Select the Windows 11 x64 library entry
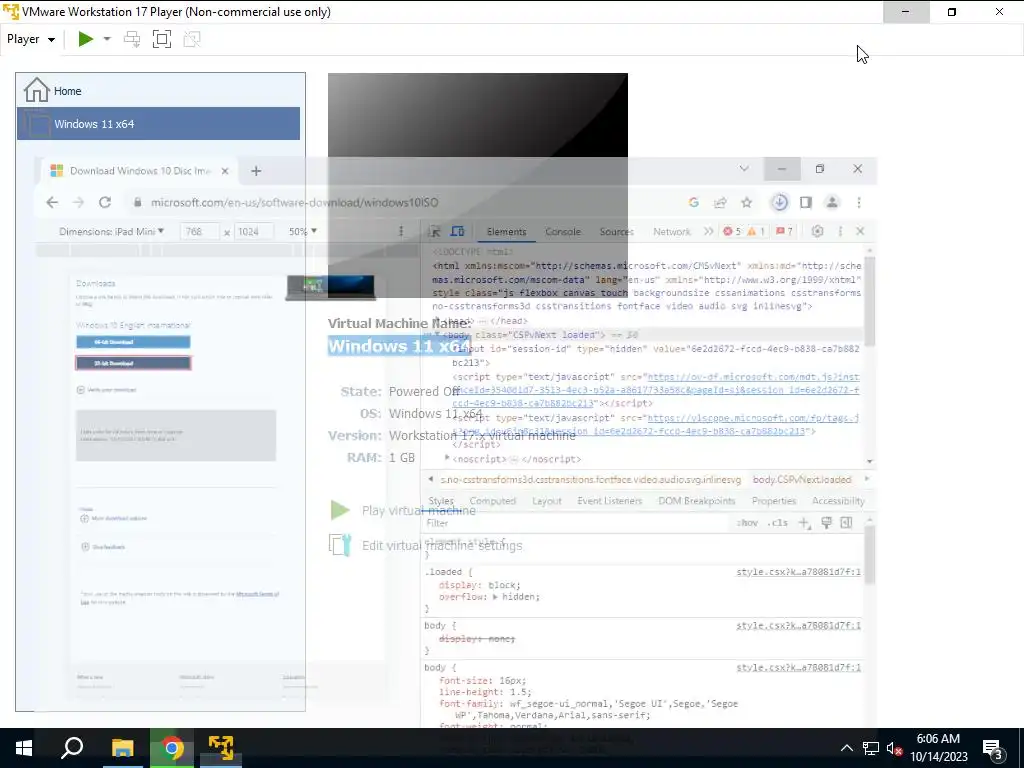The width and height of the screenshot is (1024, 768). tap(158, 123)
